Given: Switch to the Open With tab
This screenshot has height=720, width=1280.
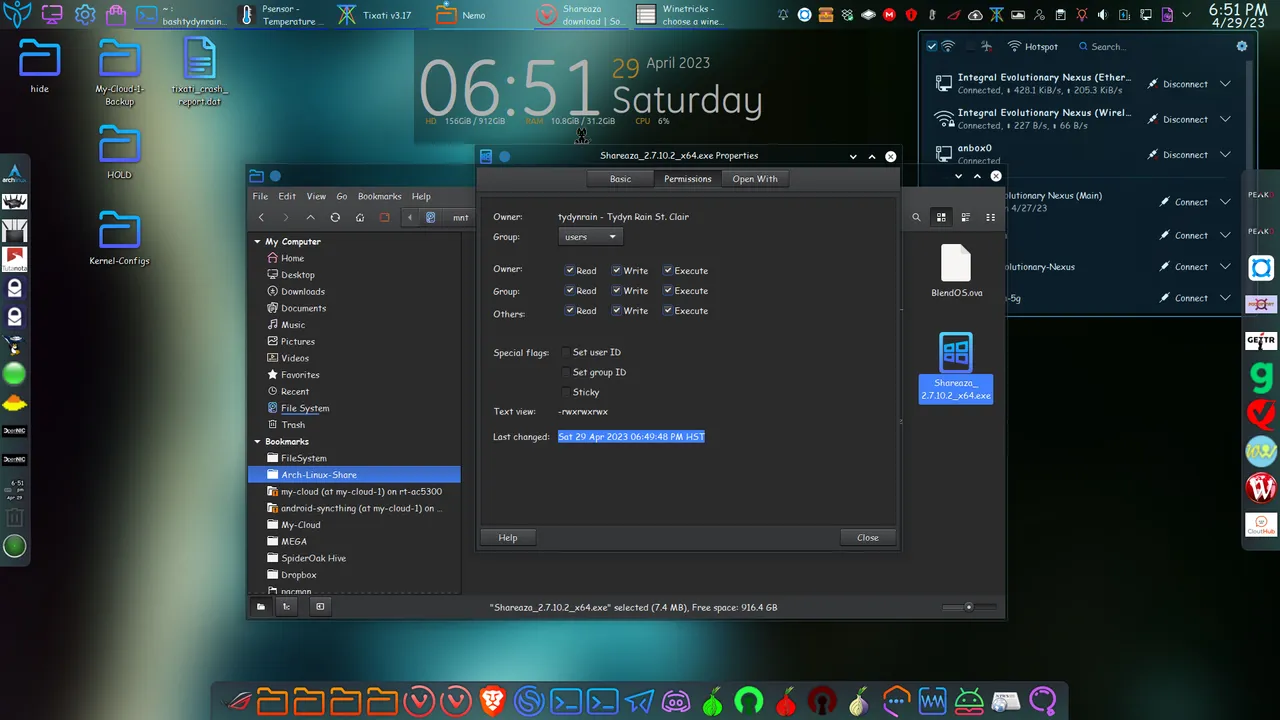Looking at the screenshot, I should tap(755, 179).
